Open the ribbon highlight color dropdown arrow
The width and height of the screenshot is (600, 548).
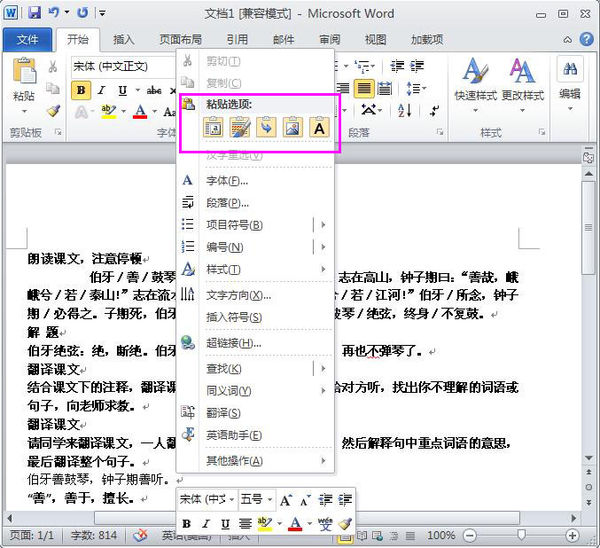pos(124,111)
